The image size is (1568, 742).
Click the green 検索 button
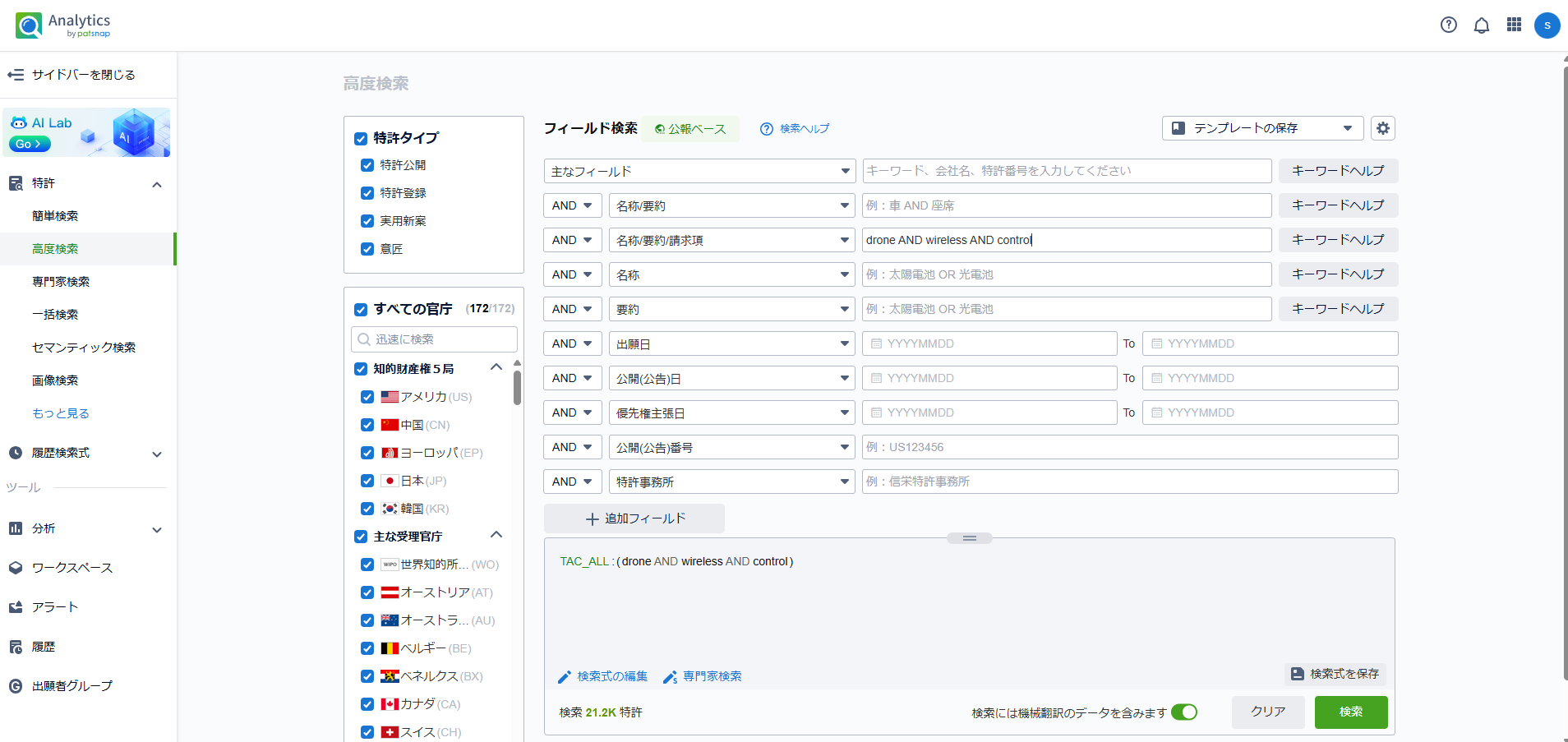[x=1350, y=712]
